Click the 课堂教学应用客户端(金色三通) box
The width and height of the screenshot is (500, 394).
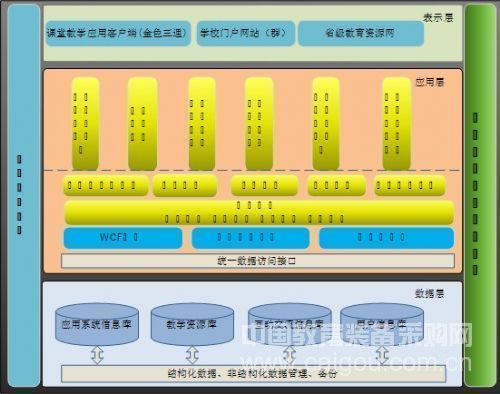pos(118,33)
